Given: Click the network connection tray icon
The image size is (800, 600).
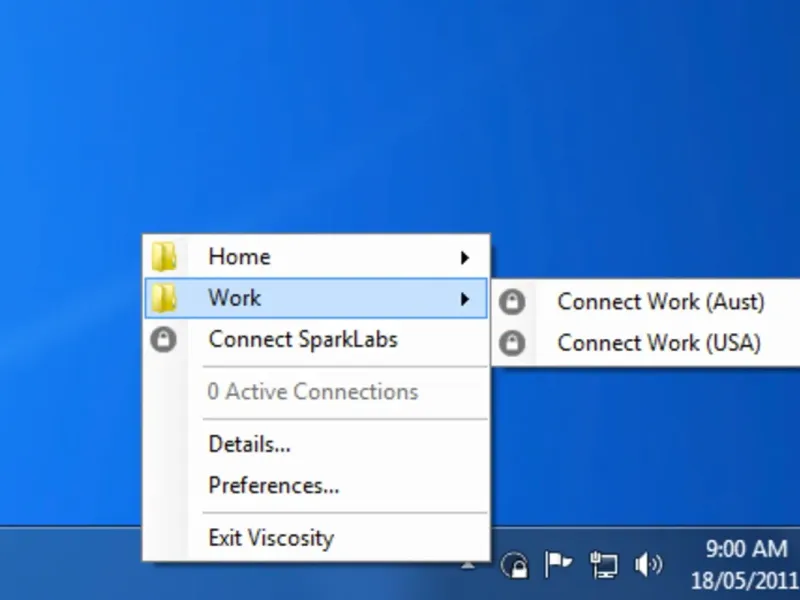Looking at the screenshot, I should [x=604, y=564].
